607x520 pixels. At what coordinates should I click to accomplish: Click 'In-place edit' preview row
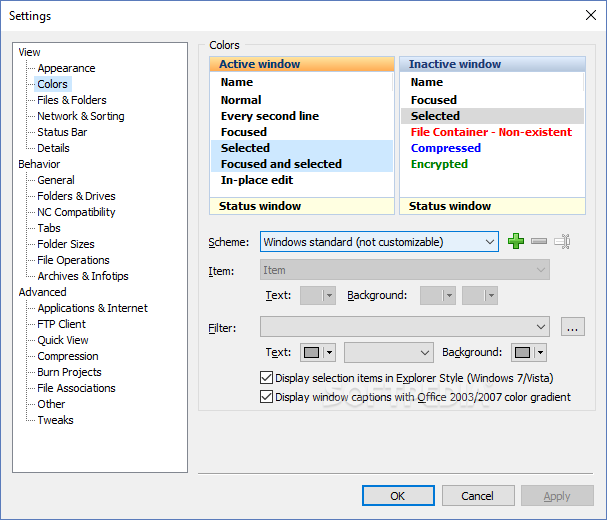pos(302,180)
